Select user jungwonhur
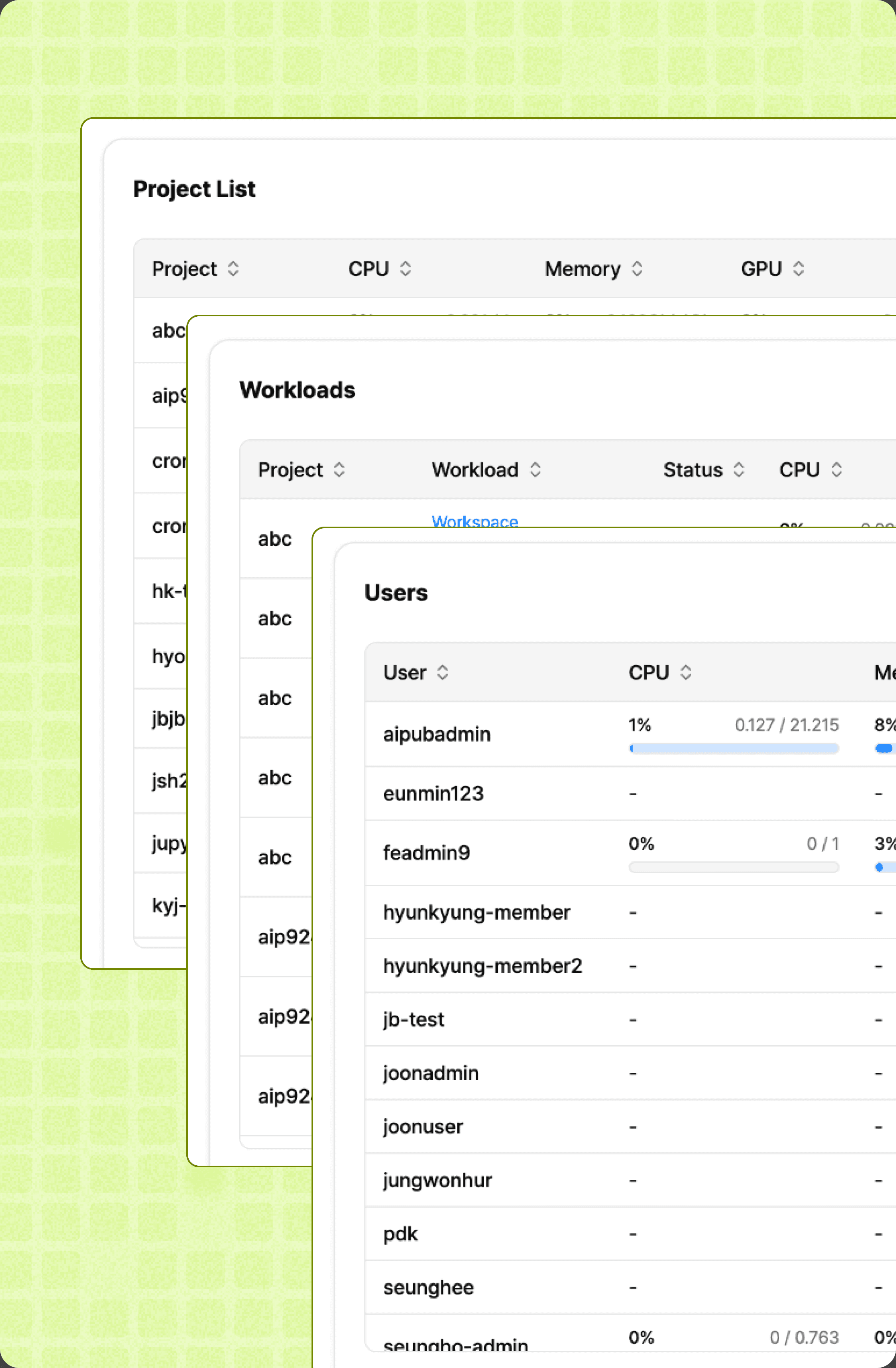The height and width of the screenshot is (1368, 896). click(x=438, y=1180)
